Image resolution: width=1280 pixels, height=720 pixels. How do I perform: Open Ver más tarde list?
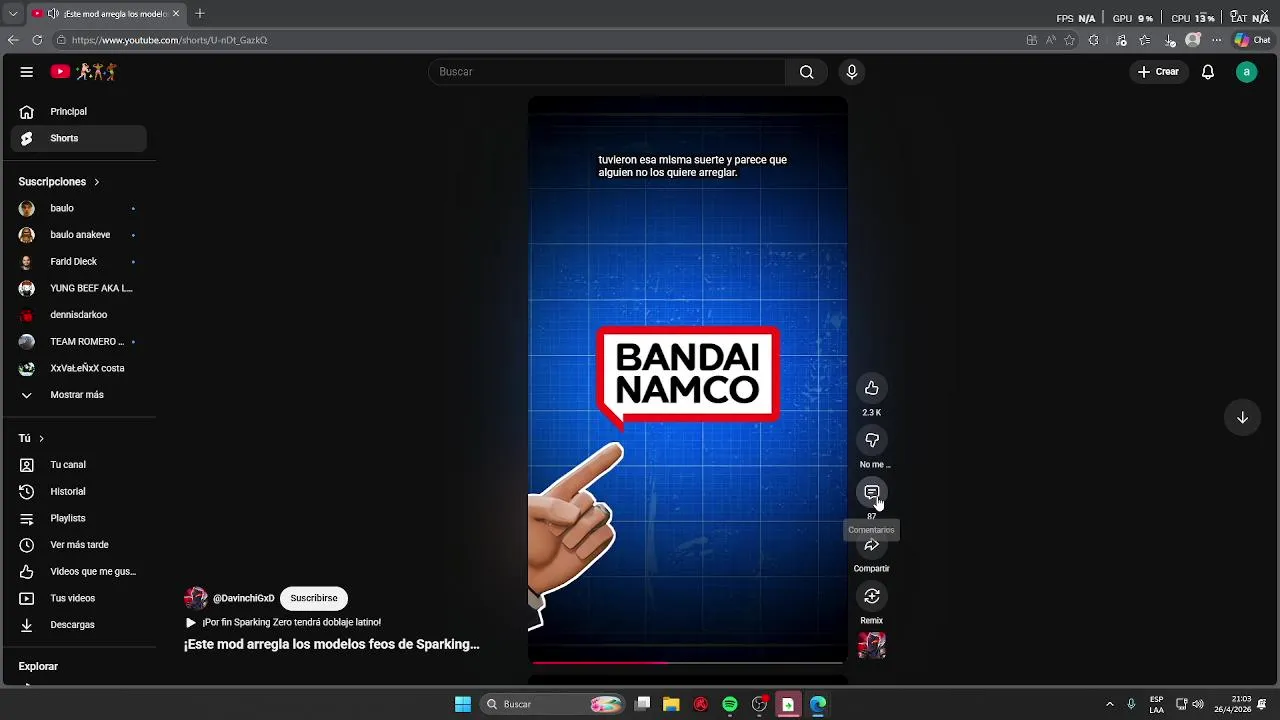point(79,545)
